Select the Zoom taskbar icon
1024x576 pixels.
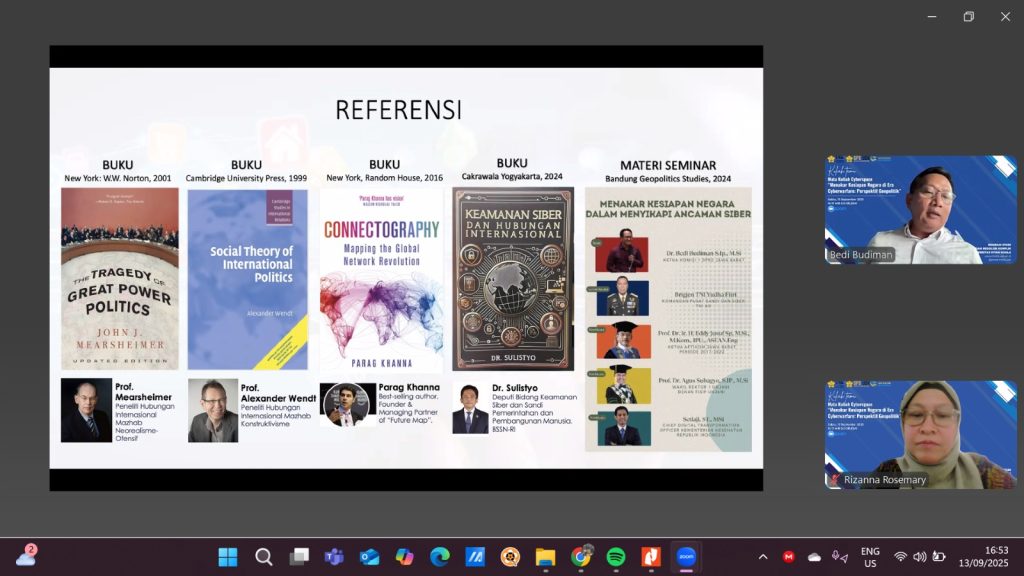coord(686,557)
